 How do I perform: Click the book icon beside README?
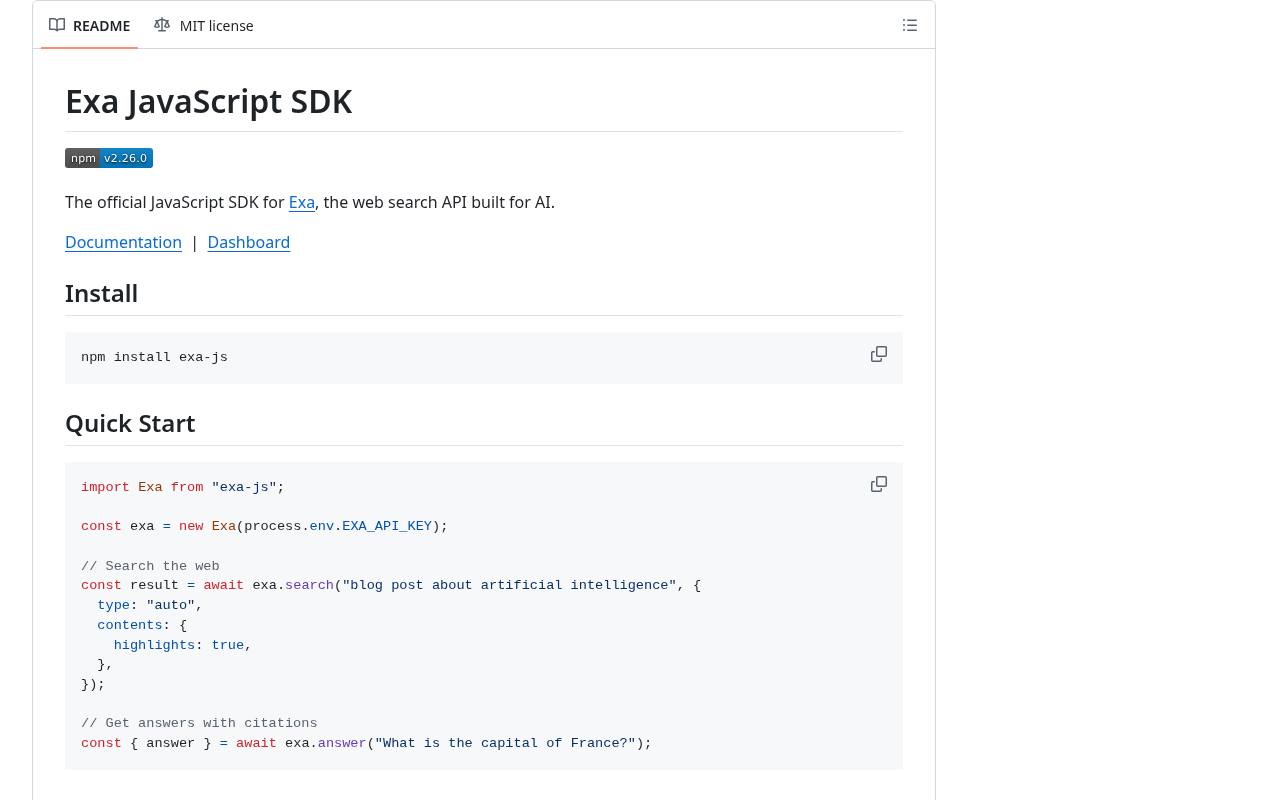point(57,25)
